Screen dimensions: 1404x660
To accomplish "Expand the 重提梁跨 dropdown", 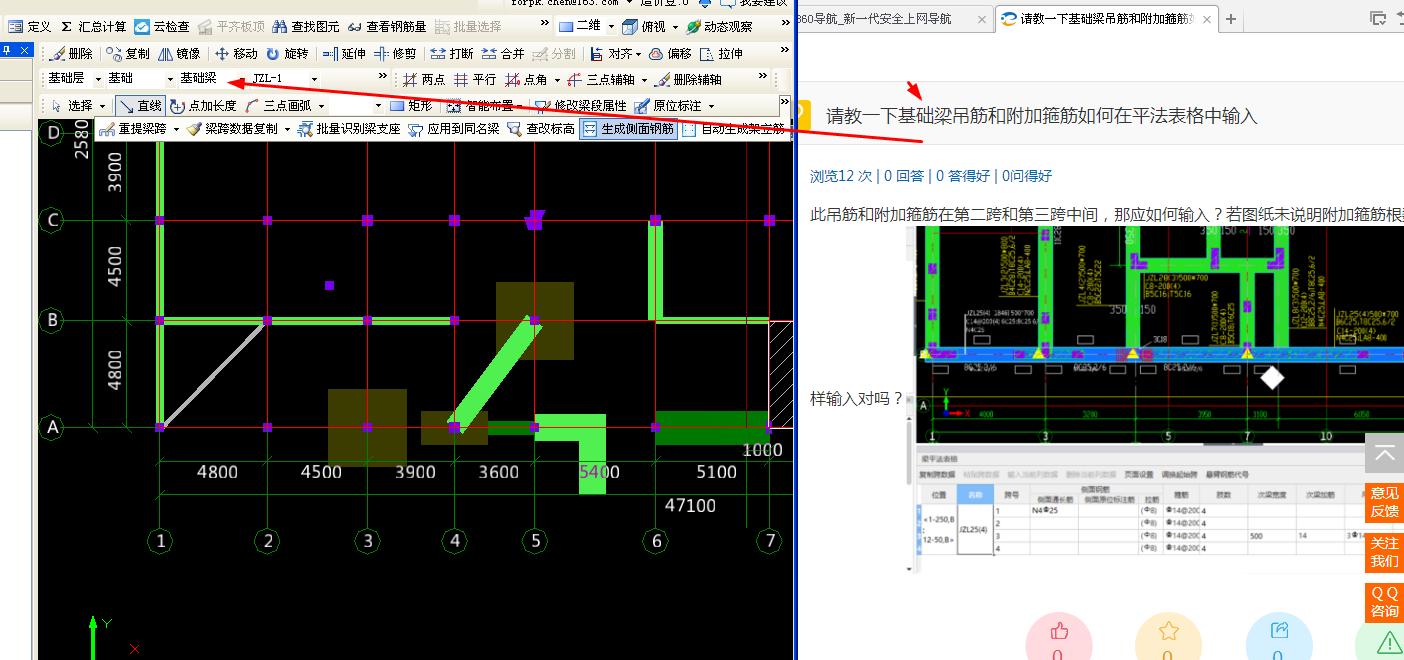I will tap(176, 129).
